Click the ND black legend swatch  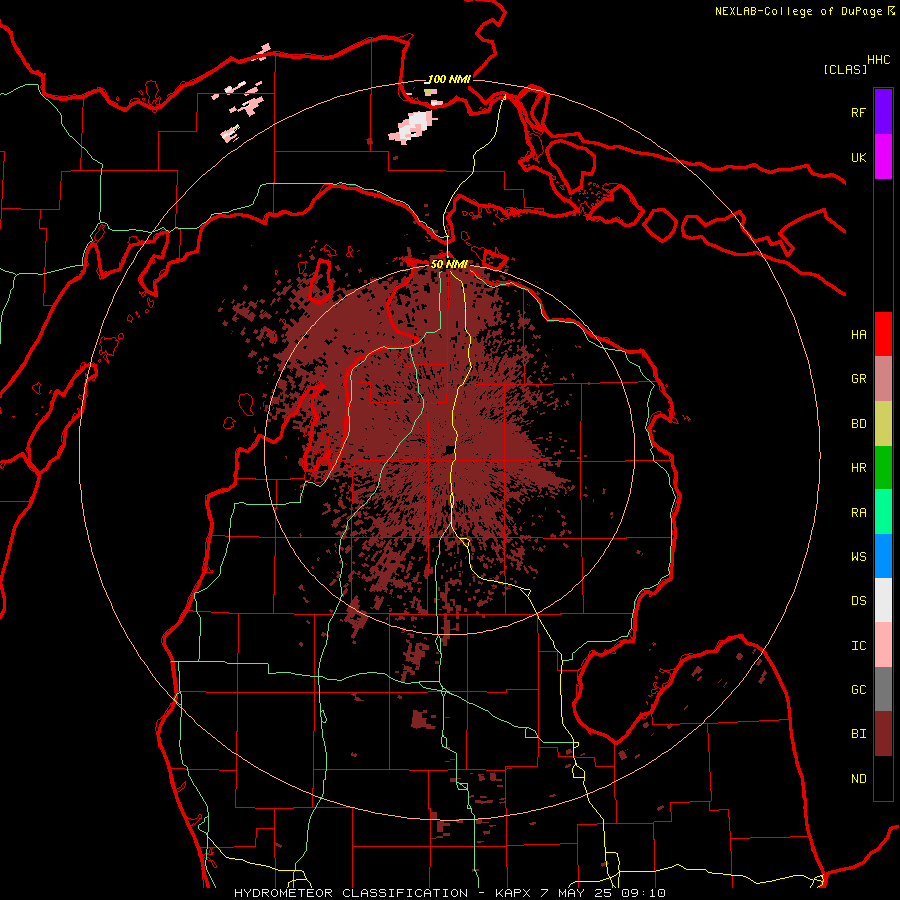click(x=883, y=778)
